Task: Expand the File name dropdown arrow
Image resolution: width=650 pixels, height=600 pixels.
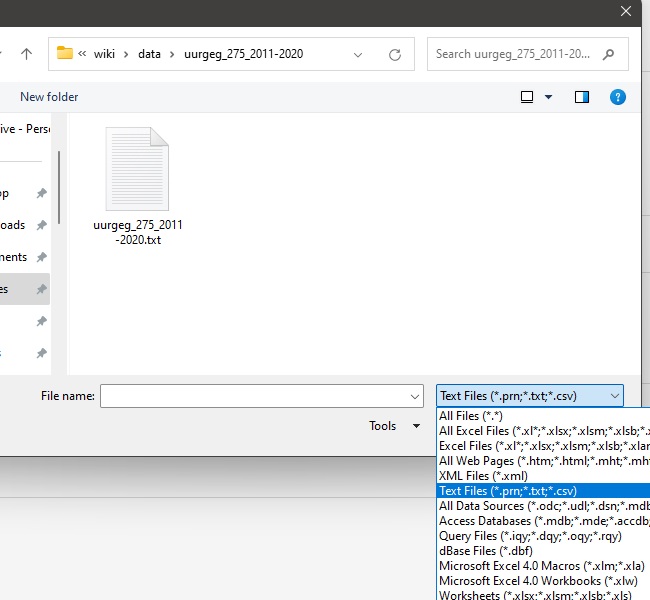Action: [x=416, y=396]
